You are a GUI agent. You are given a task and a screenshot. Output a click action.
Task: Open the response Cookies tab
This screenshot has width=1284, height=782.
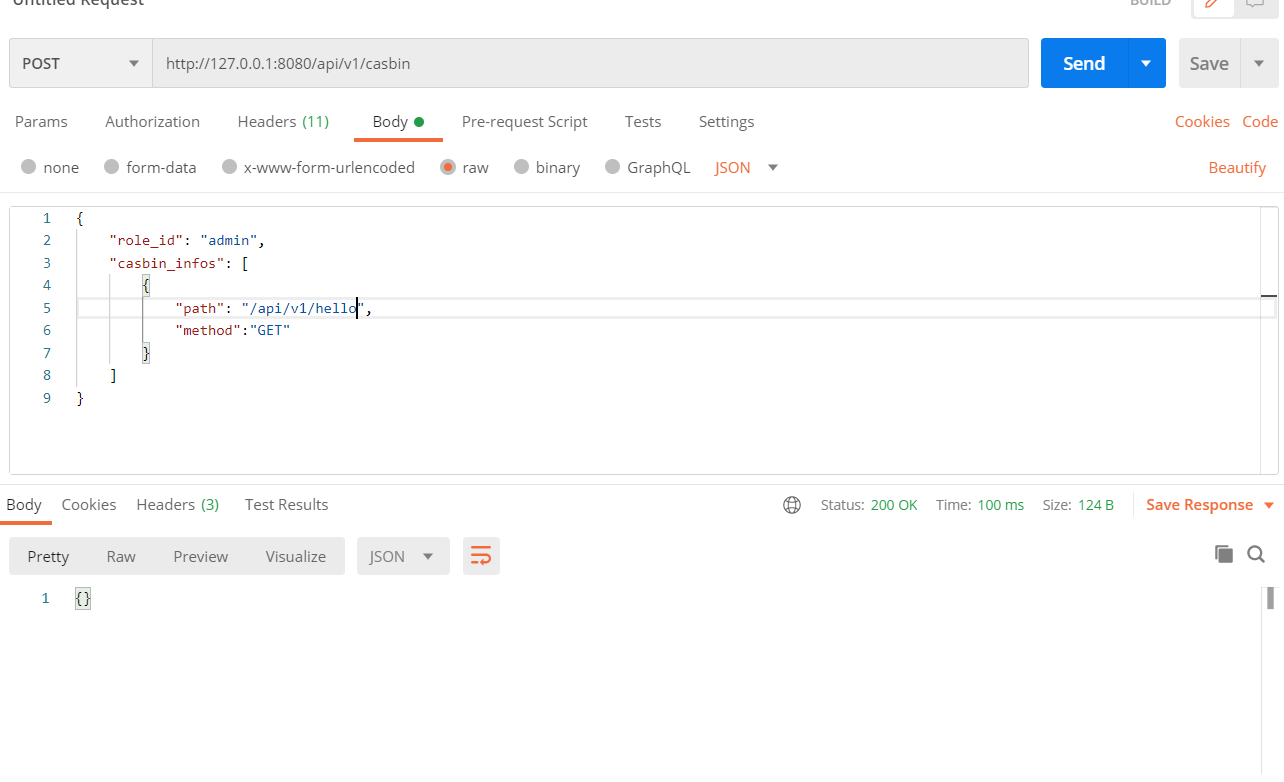click(89, 504)
